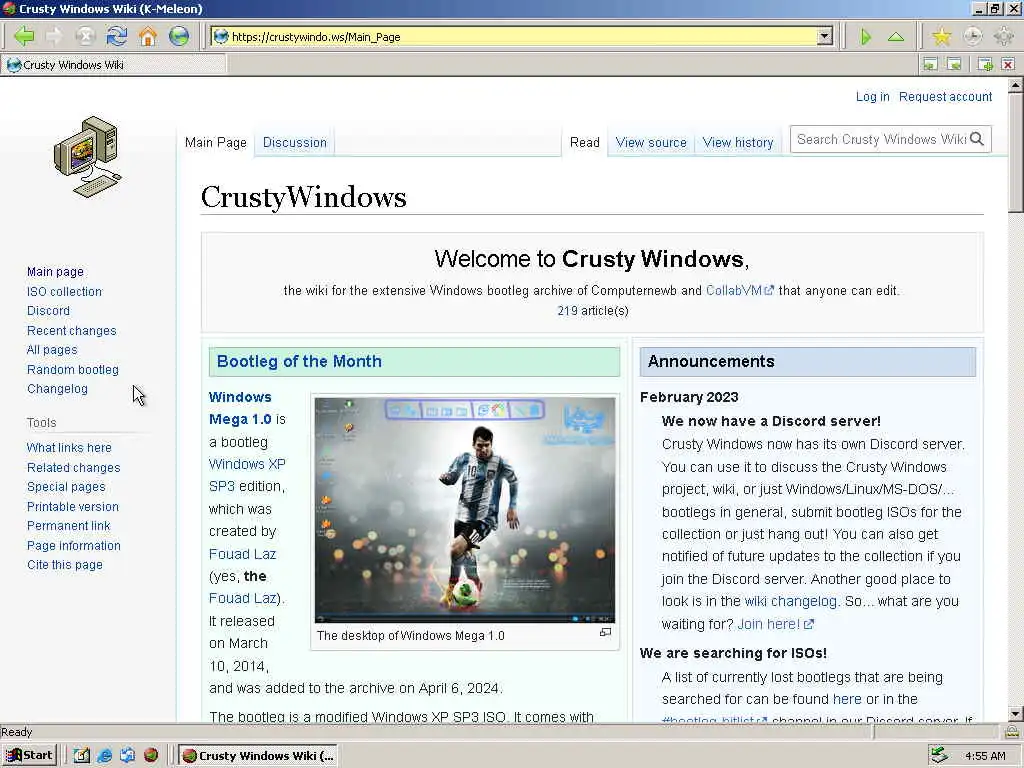Click the scrollbar up arrow

[x=1016, y=86]
